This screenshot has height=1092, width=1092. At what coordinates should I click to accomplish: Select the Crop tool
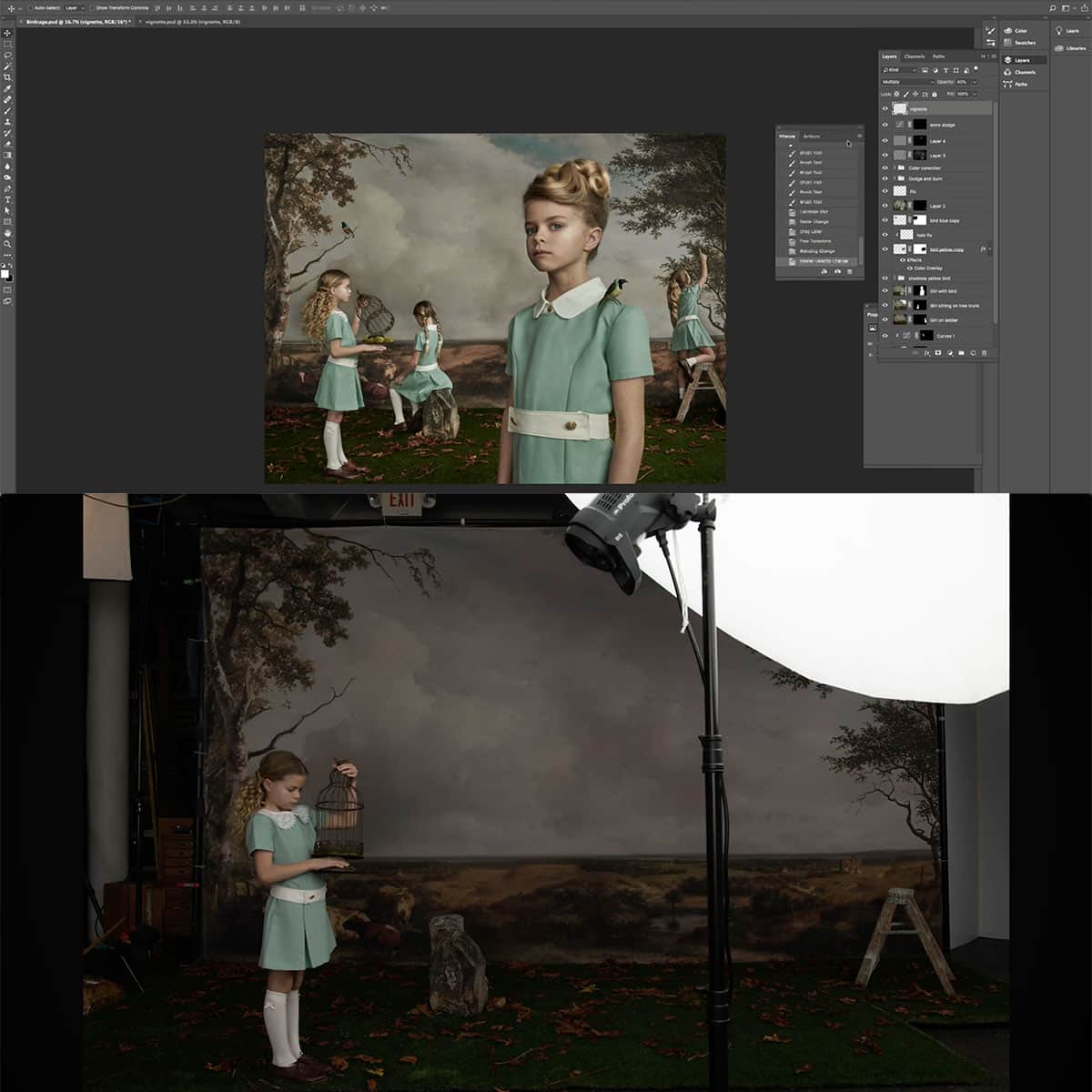tap(8, 78)
